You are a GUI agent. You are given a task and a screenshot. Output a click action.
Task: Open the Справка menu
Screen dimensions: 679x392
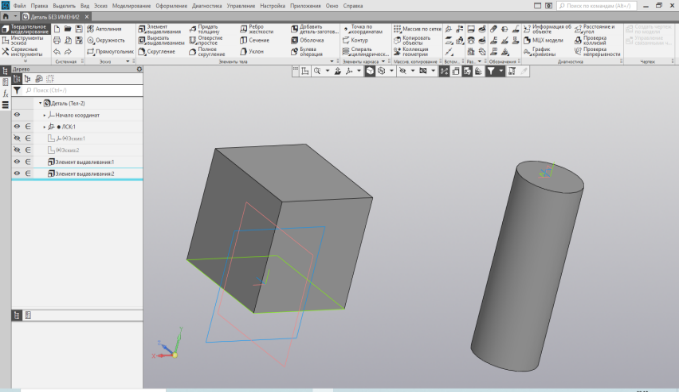pos(353,6)
